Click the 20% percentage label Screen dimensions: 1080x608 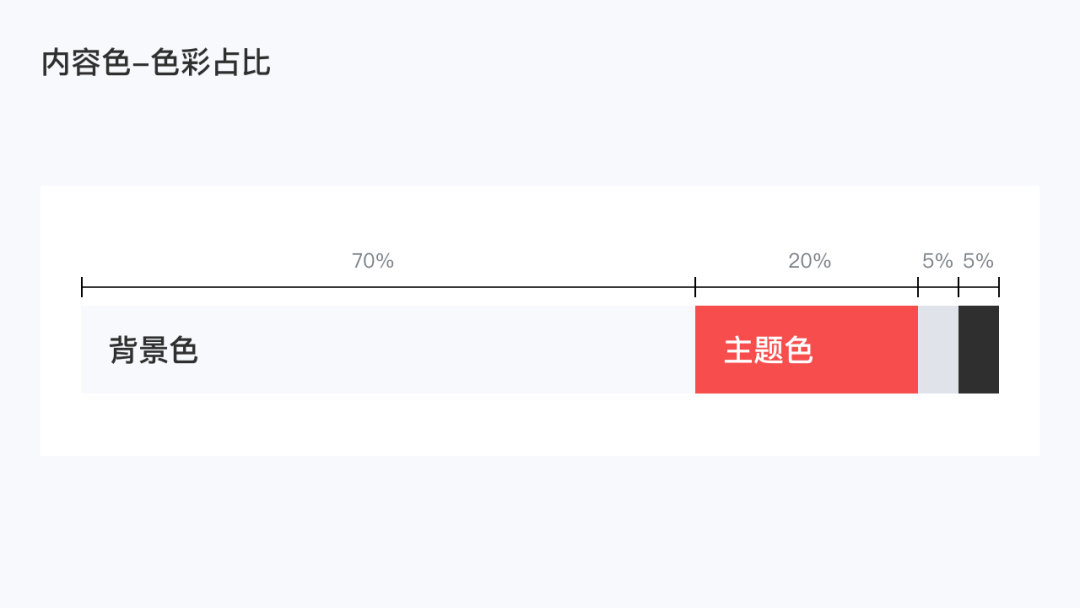(809, 261)
